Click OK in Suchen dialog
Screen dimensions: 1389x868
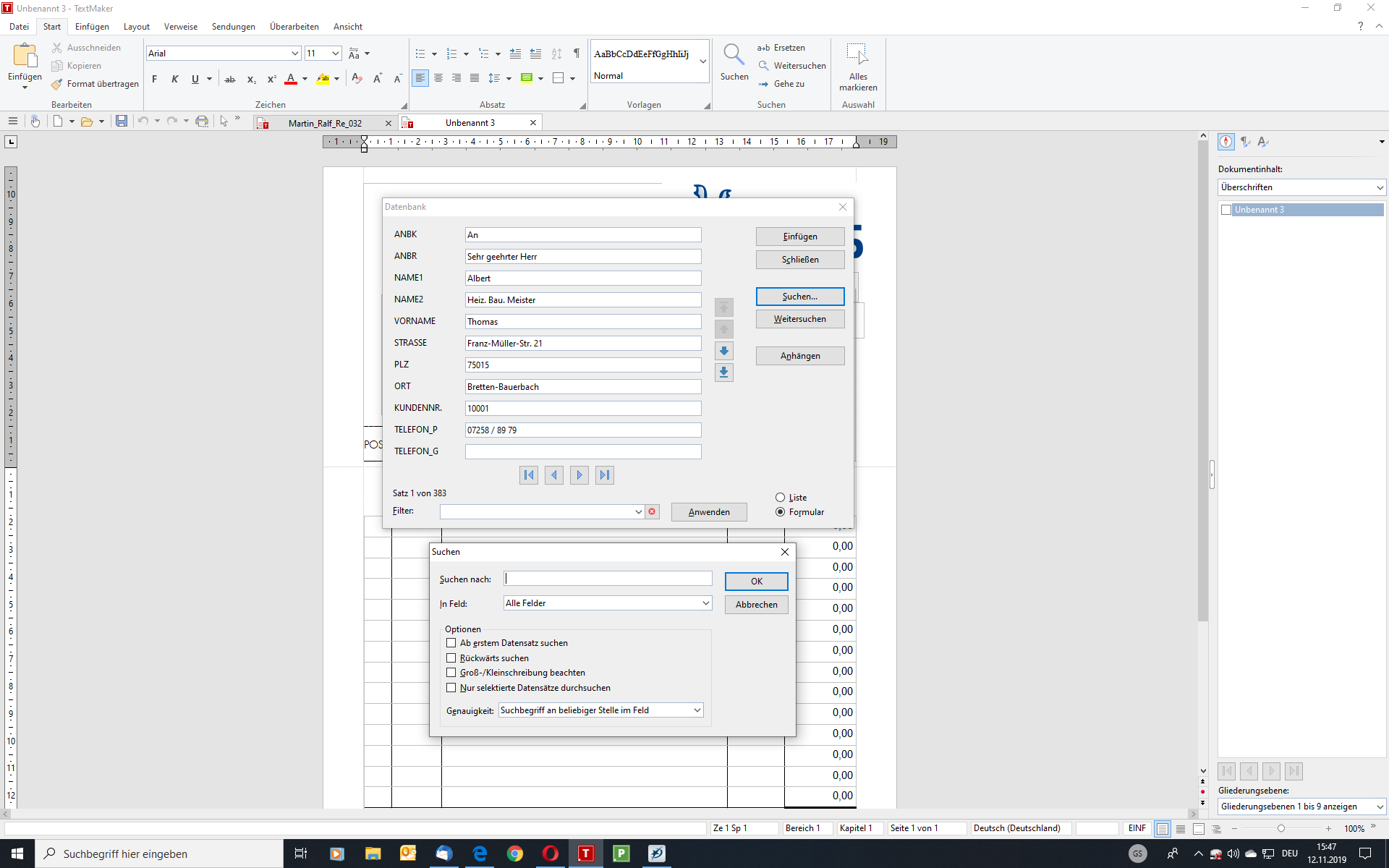pyautogui.click(x=756, y=582)
